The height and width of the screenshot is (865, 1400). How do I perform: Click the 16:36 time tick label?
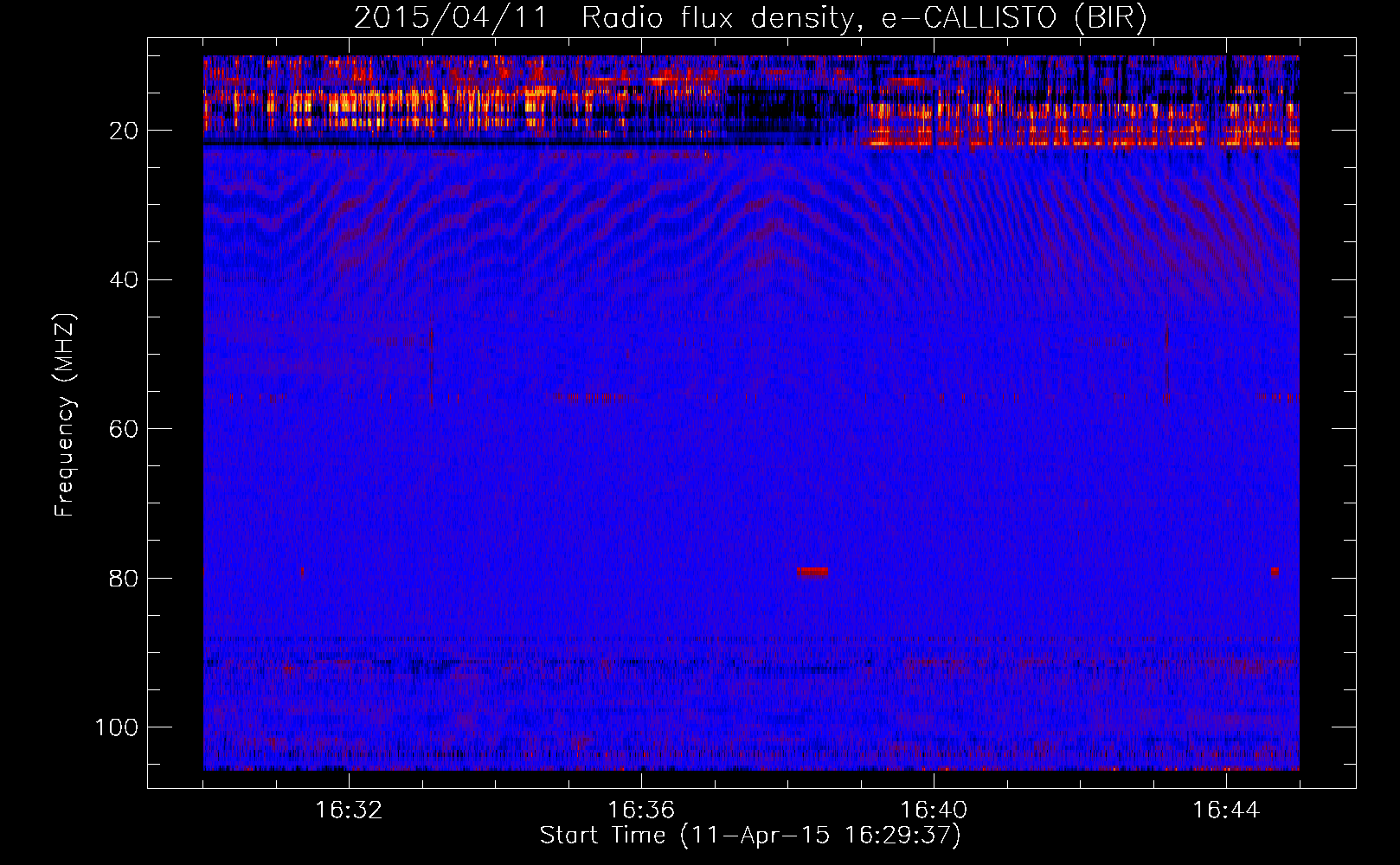tap(641, 811)
